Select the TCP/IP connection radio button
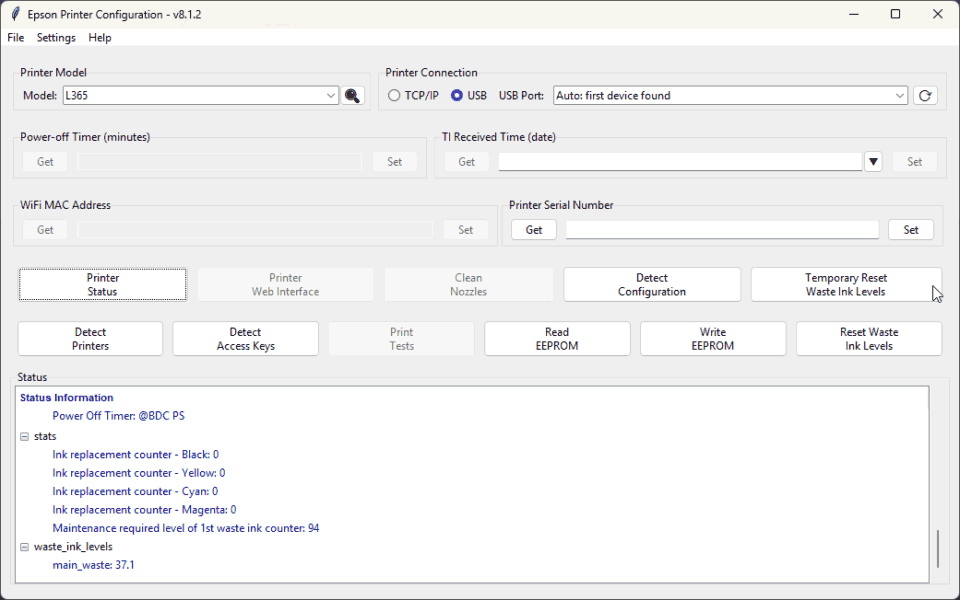The height and width of the screenshot is (600, 960). 394,96
